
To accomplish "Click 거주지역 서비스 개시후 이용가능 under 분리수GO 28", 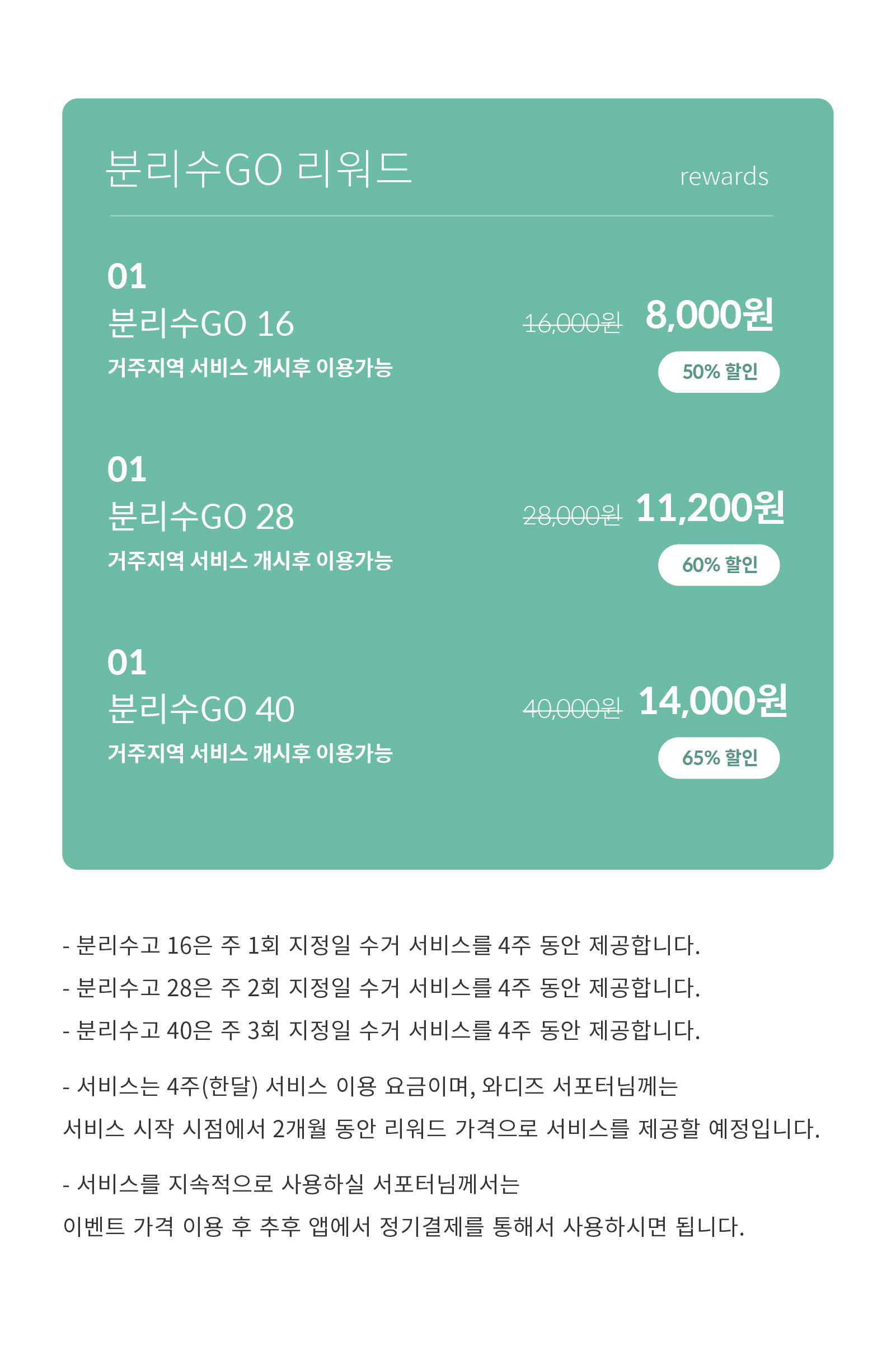I will tap(250, 561).
